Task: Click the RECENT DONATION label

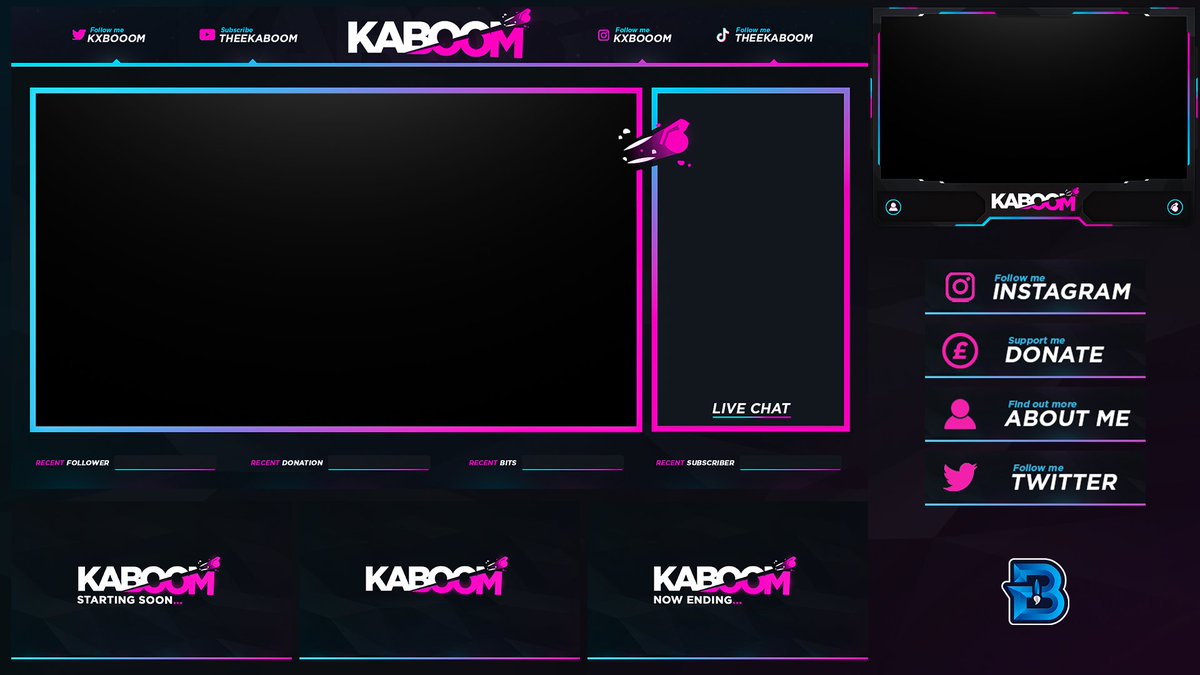Action: [x=287, y=463]
